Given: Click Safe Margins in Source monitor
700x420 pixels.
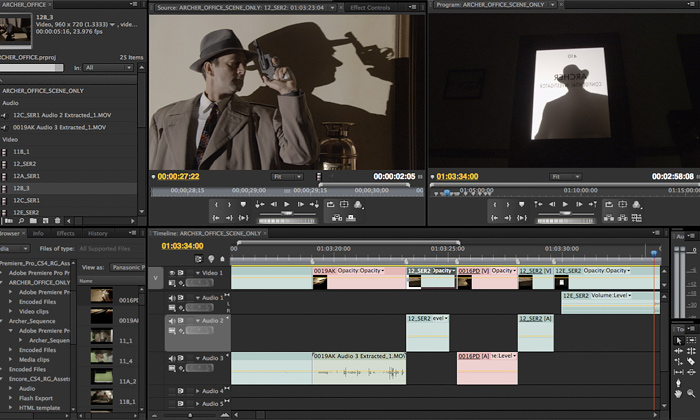Looking at the screenshot, I should (x=344, y=204).
